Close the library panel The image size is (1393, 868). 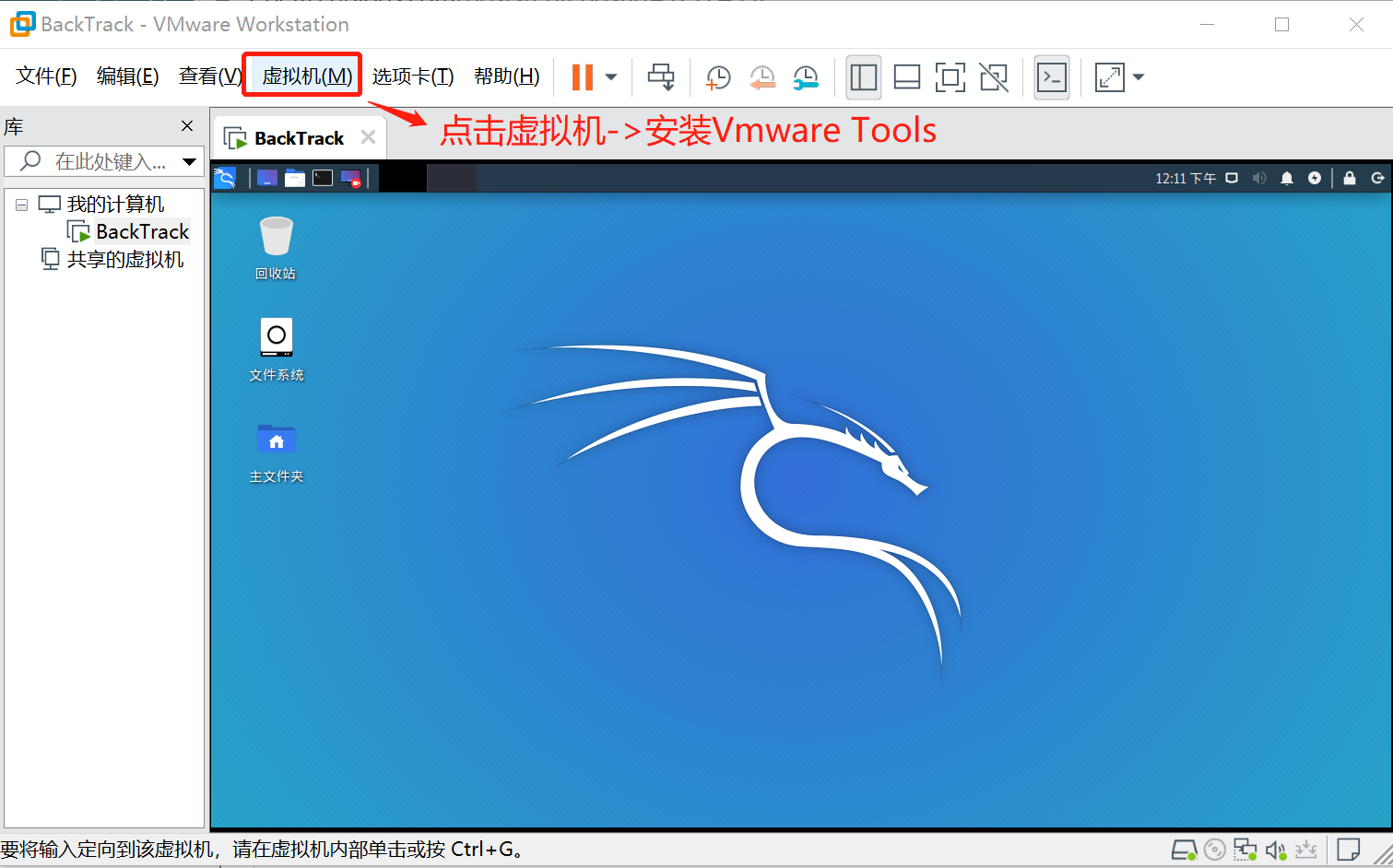click(187, 126)
